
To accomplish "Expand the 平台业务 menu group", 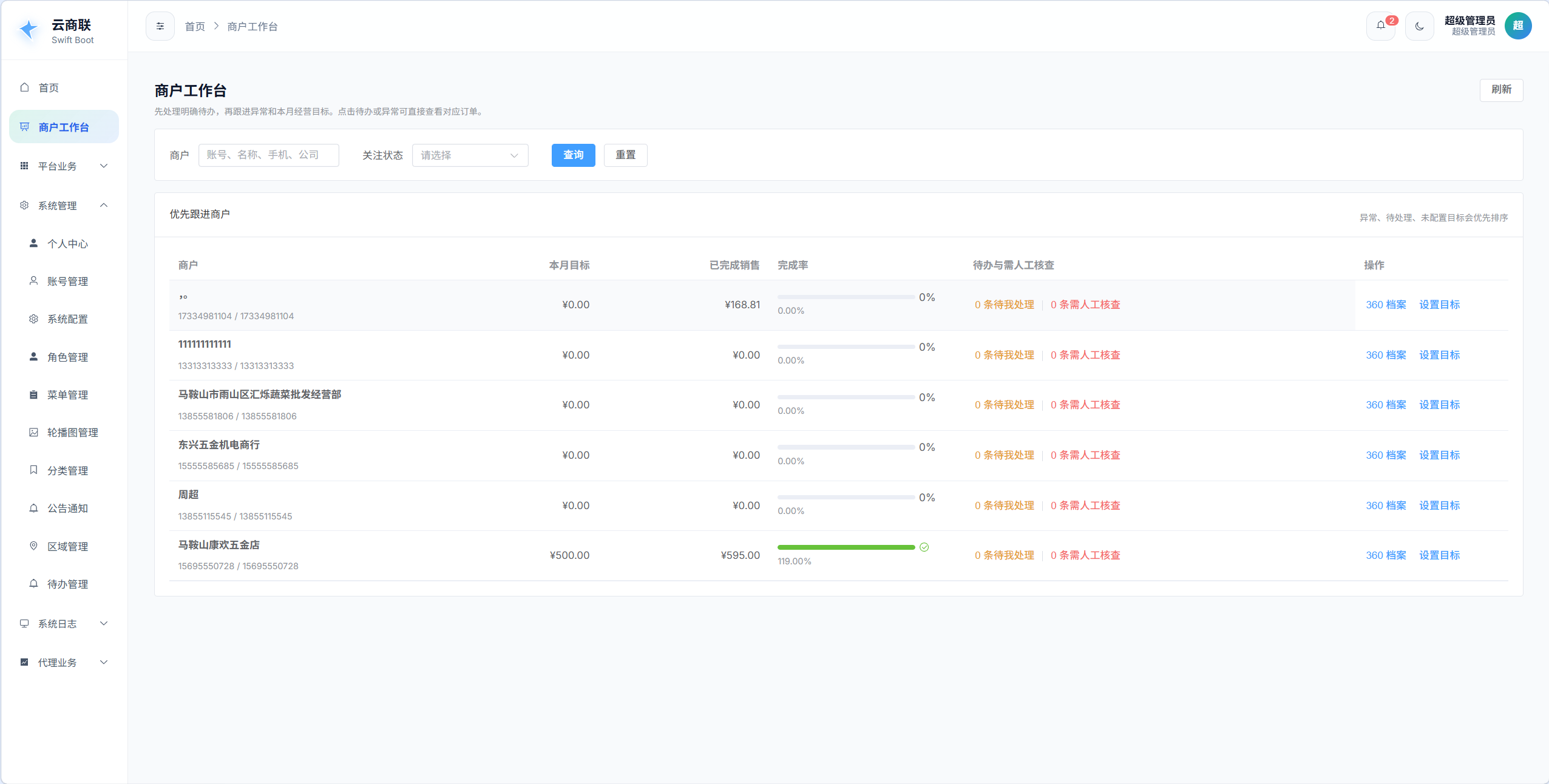I will click(x=64, y=166).
